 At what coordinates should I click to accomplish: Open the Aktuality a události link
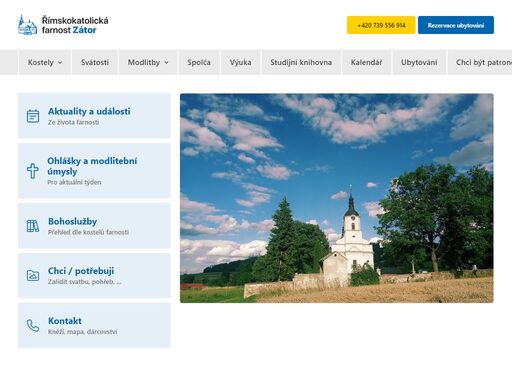click(89, 111)
